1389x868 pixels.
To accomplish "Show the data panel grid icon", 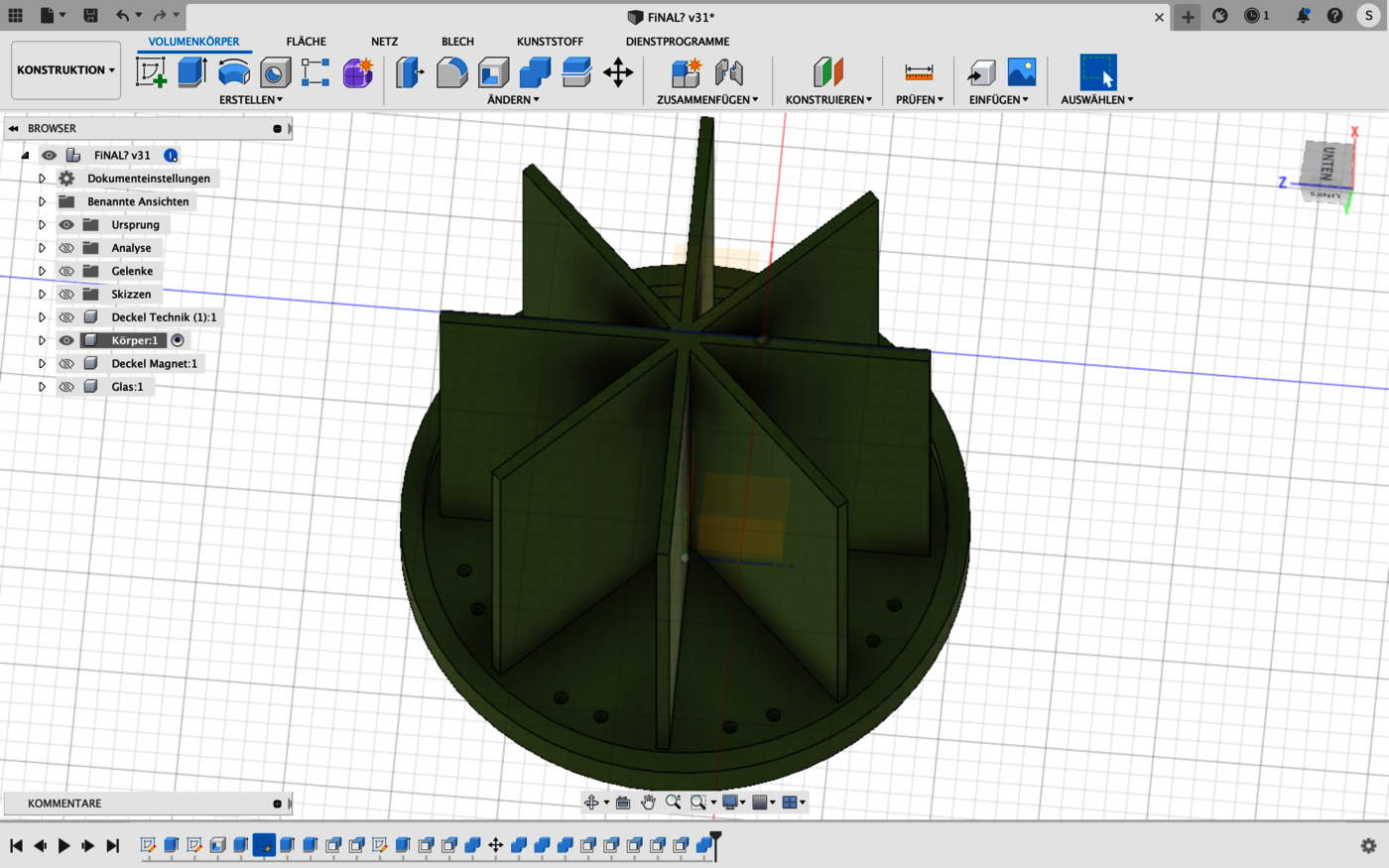I will click(x=15, y=16).
